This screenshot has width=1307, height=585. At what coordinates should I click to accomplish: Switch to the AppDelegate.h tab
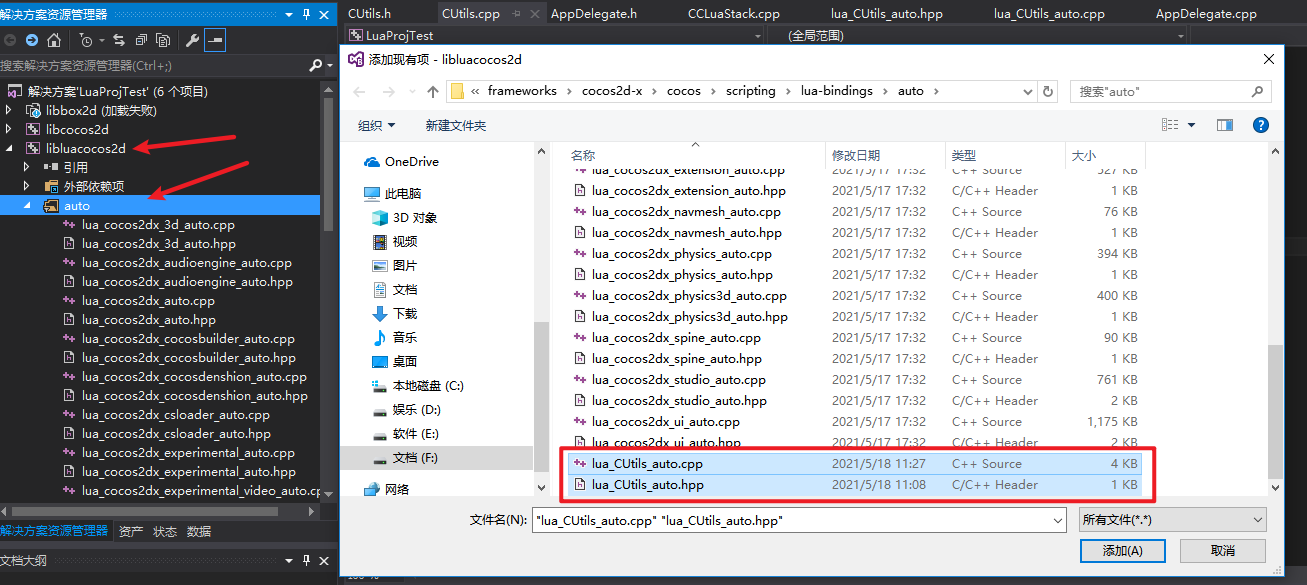(x=594, y=14)
